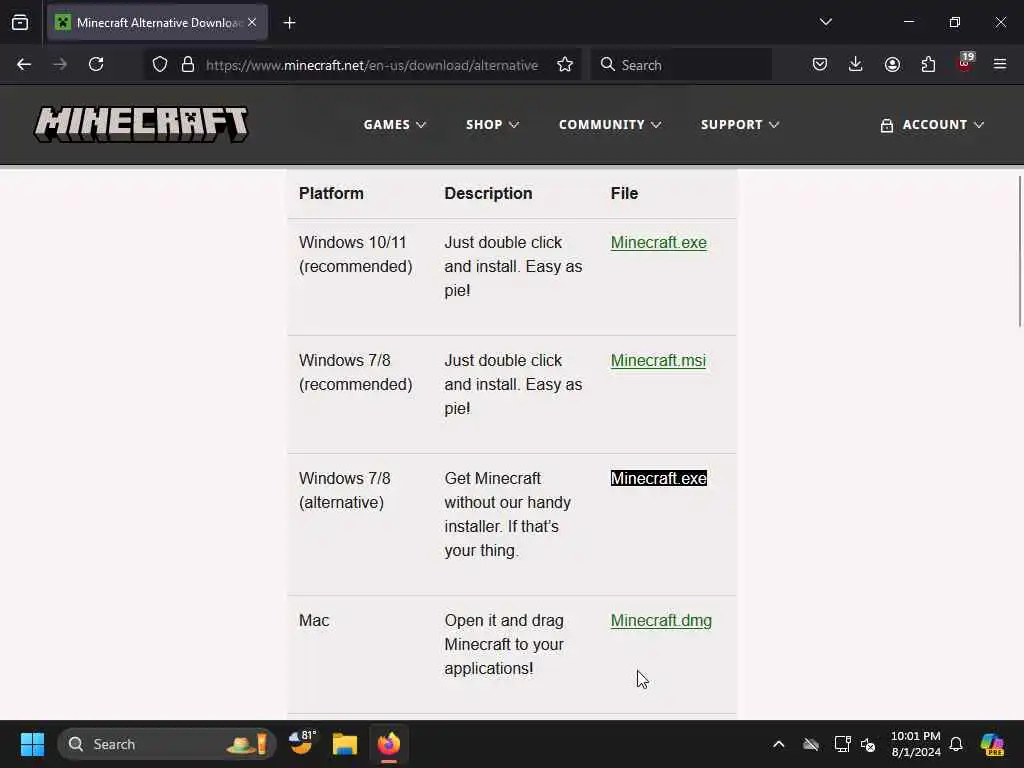Screen dimensions: 1024x768
Task: Click the site security padlock icon
Action: [188, 65]
